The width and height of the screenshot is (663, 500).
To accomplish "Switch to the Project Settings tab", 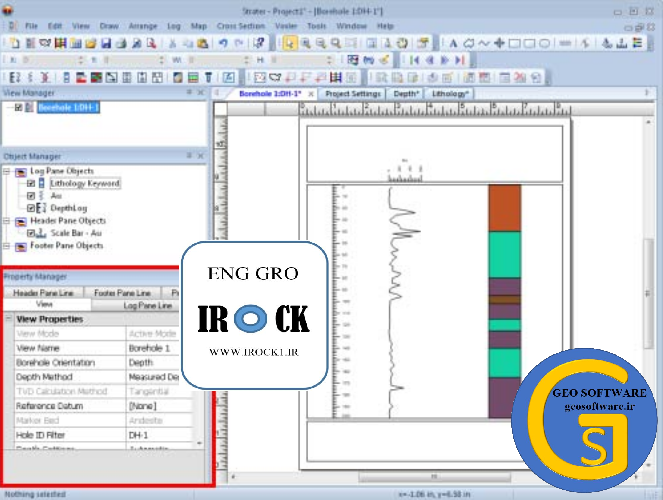I will point(352,93).
